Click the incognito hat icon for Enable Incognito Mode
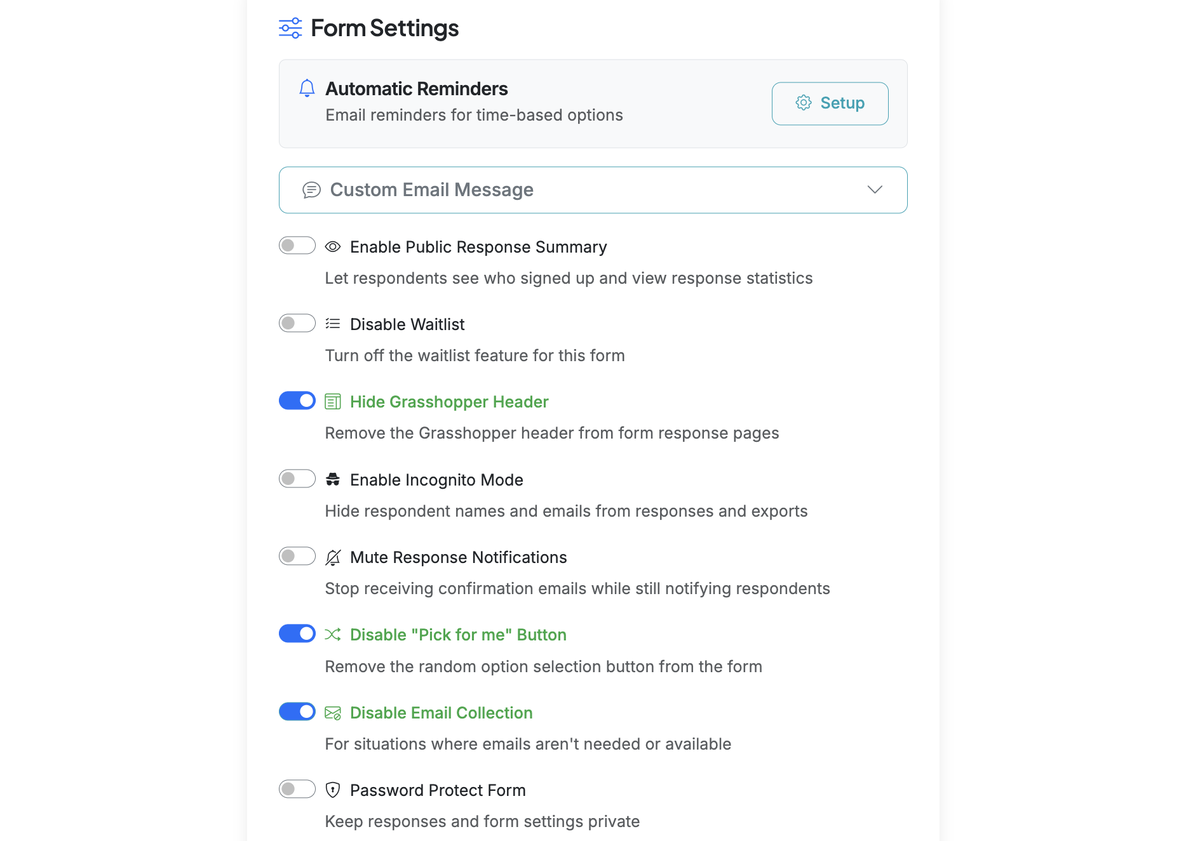 (x=332, y=479)
